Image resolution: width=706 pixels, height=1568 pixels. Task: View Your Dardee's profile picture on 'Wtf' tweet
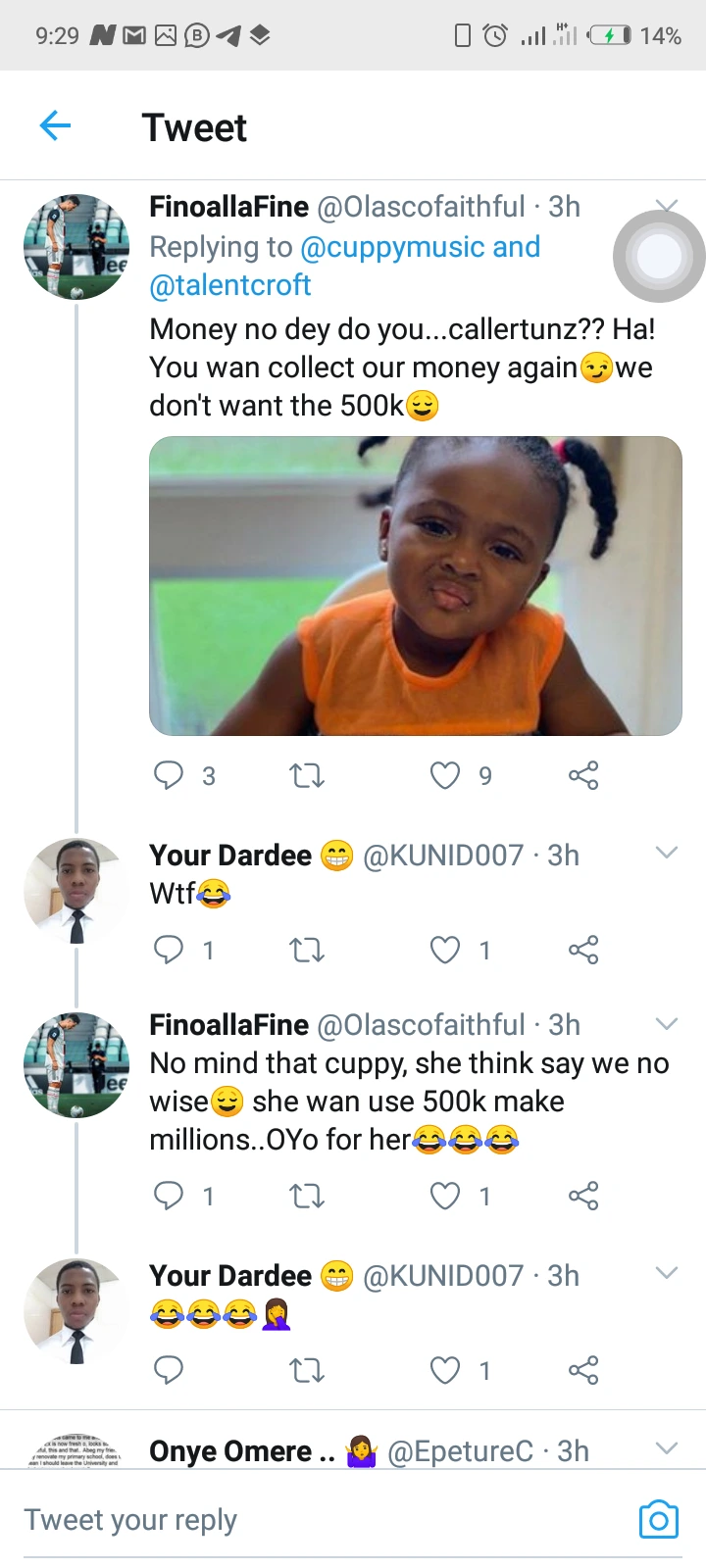76,890
